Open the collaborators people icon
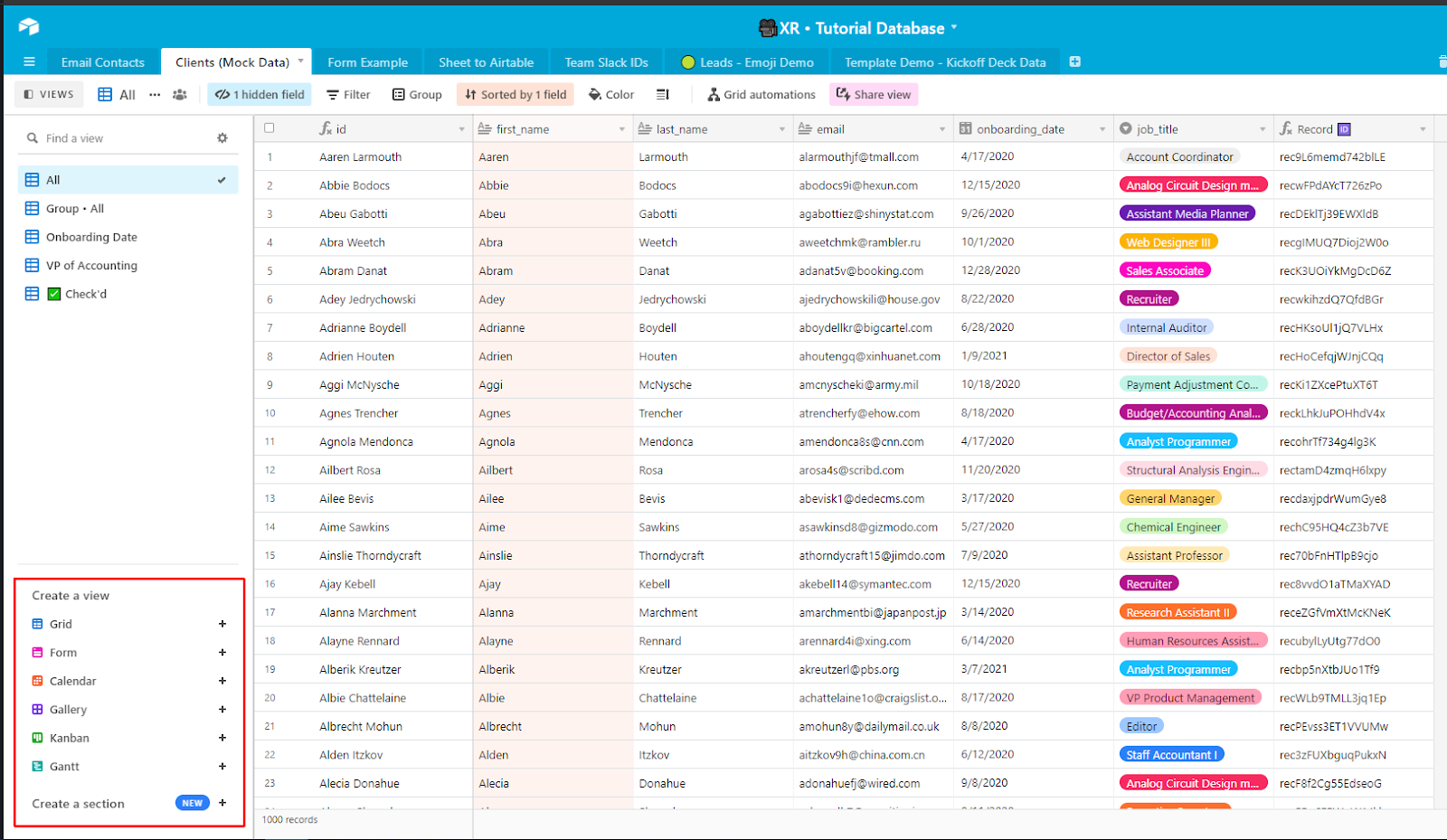Viewport: 1447px width, 840px height. click(180, 95)
